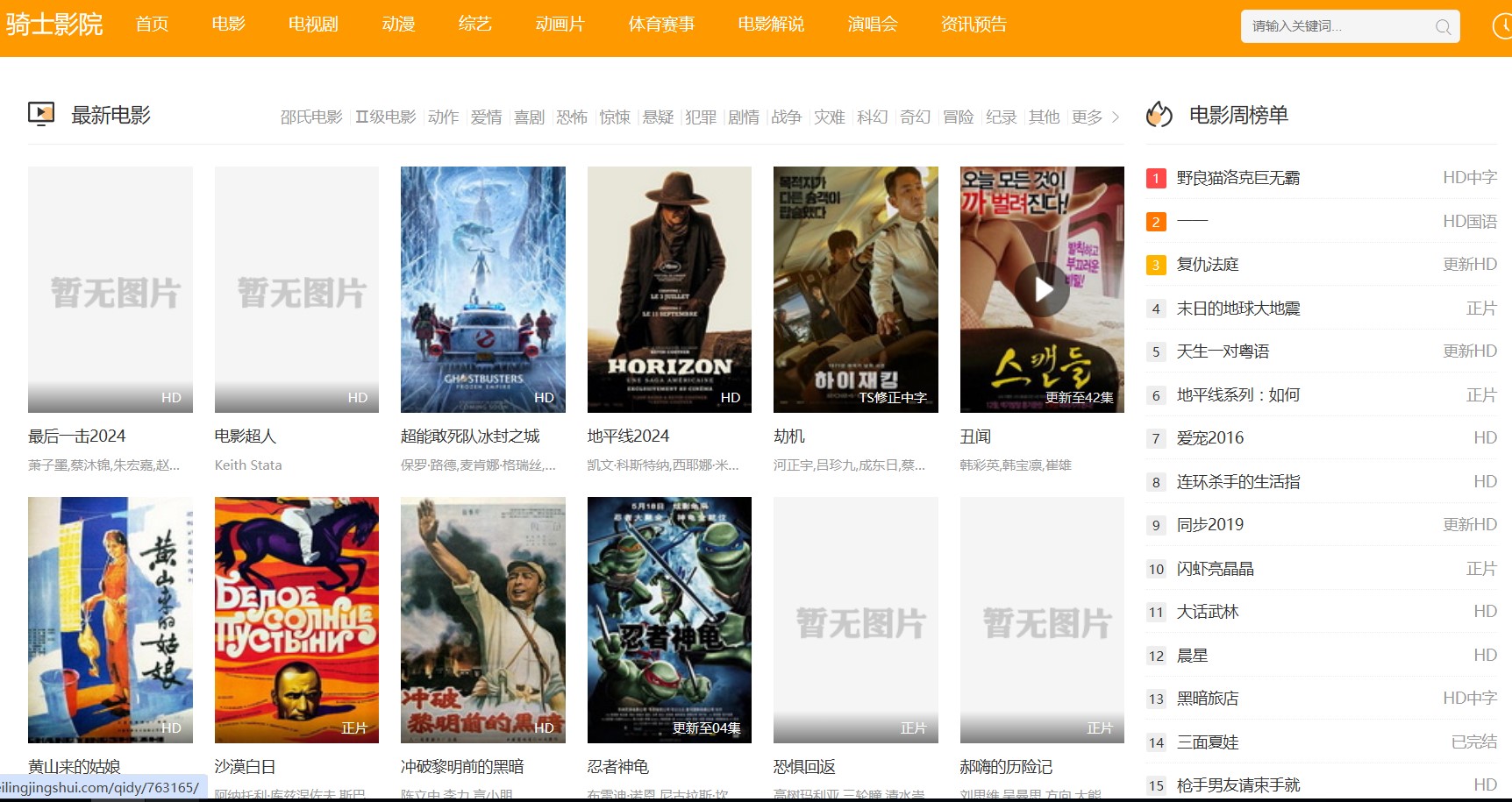This screenshot has width=1512, height=802.
Task: Open the 综艺 nav item
Action: [x=474, y=25]
